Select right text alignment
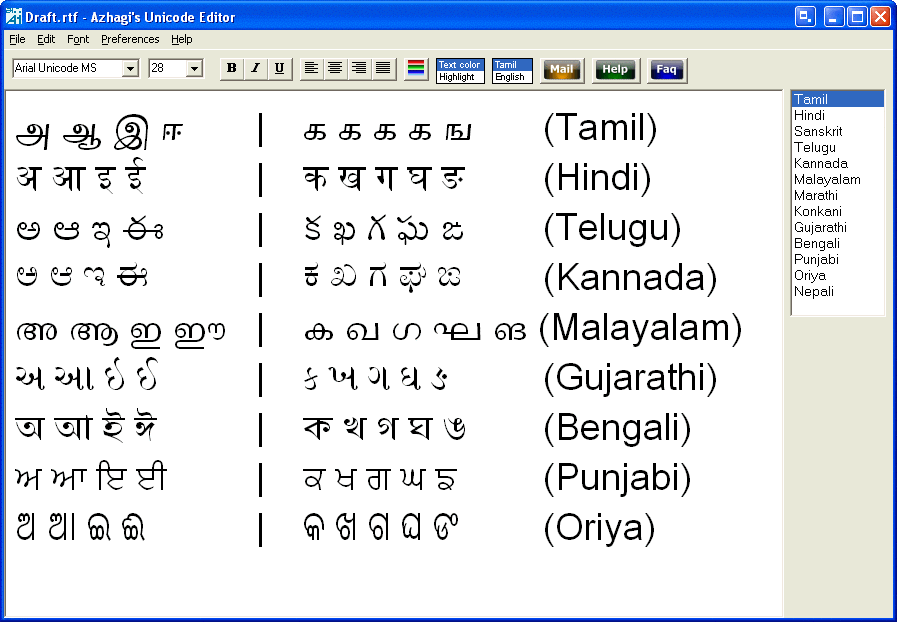 point(358,68)
